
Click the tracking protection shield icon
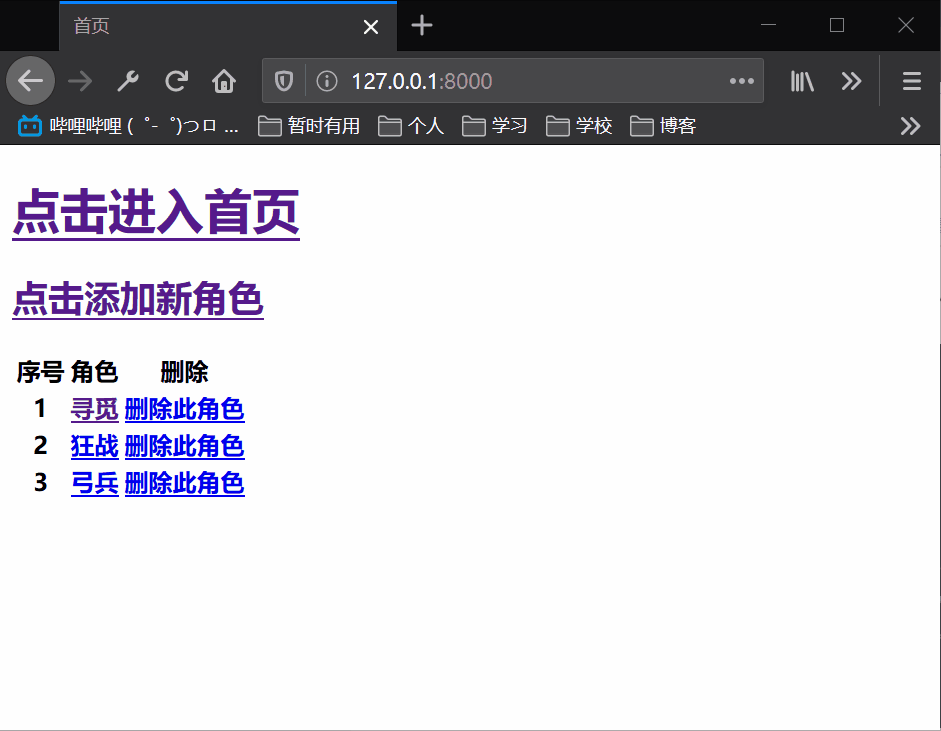coord(285,81)
